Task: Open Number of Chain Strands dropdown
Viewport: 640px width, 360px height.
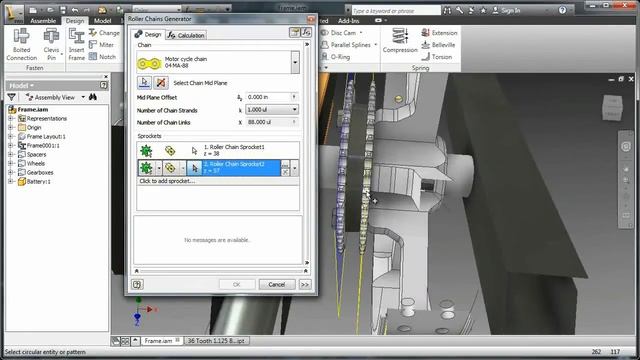Action: click(294, 110)
